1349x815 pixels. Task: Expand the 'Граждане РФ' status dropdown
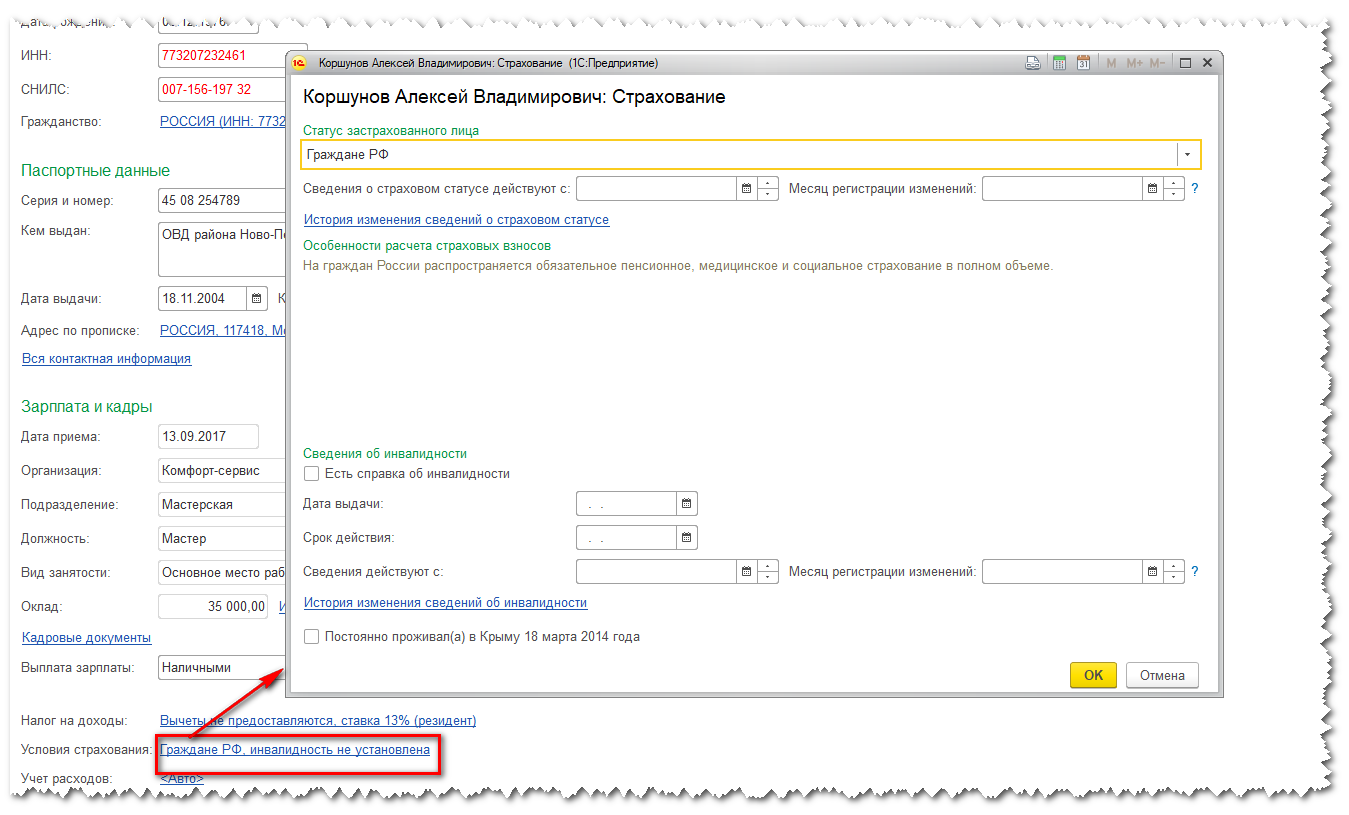1187,155
